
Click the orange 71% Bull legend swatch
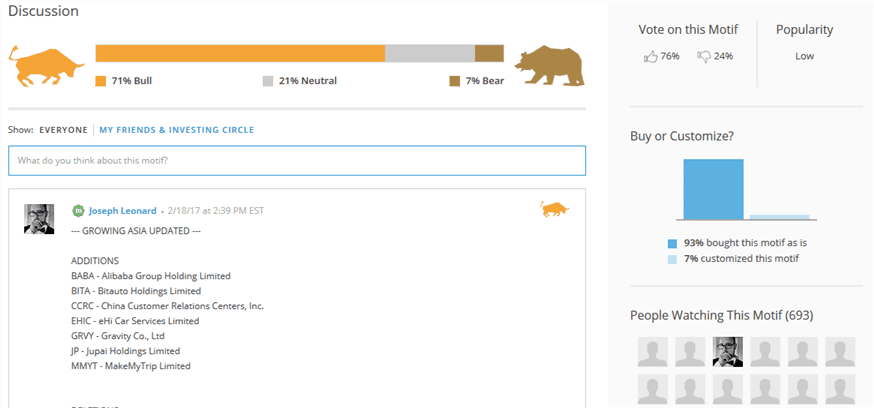tap(100, 80)
